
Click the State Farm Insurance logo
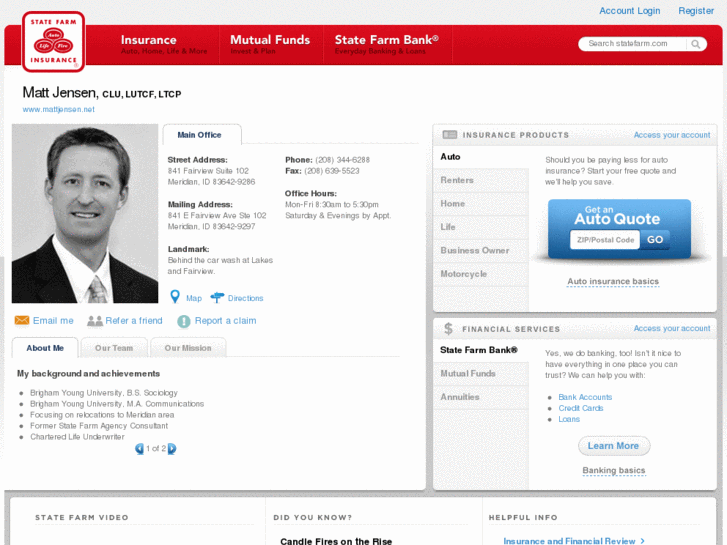pos(53,42)
